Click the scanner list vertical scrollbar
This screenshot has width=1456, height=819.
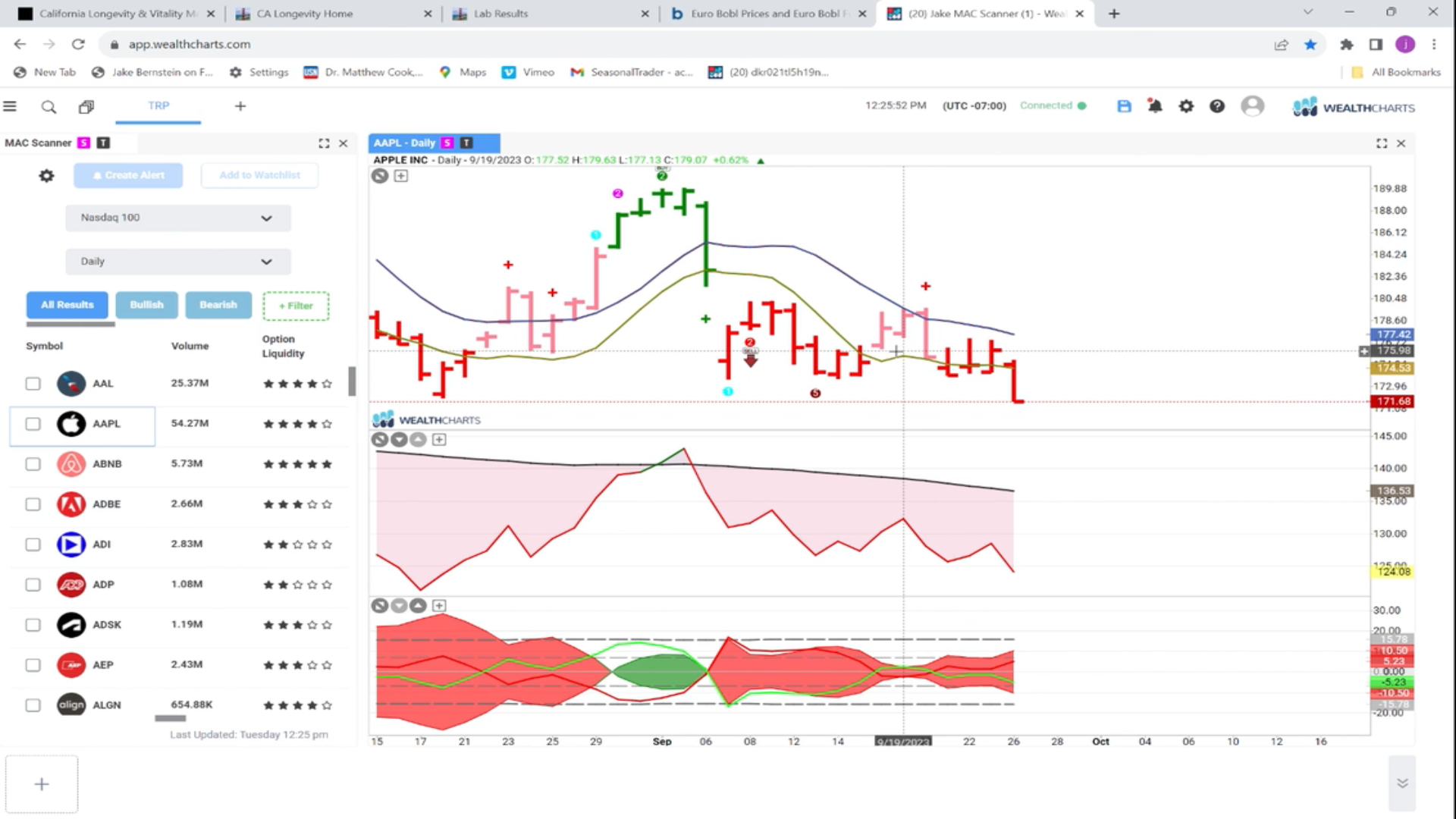(x=352, y=381)
